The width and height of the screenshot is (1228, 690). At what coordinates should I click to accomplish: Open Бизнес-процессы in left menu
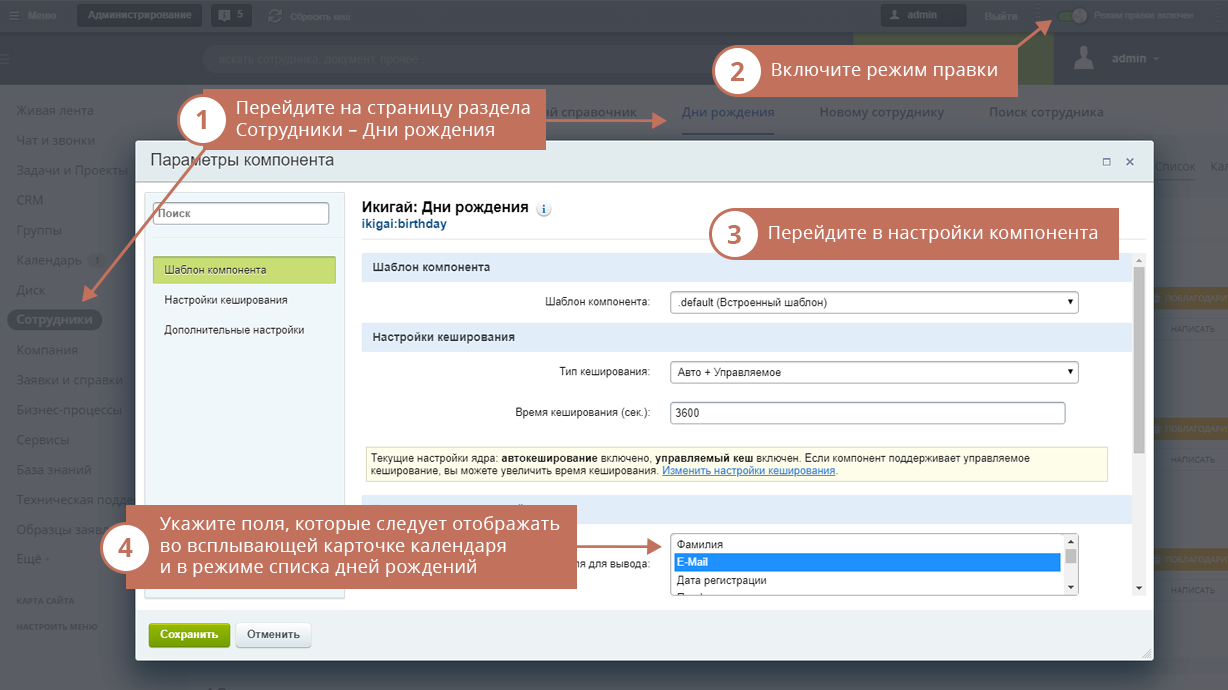[69, 410]
